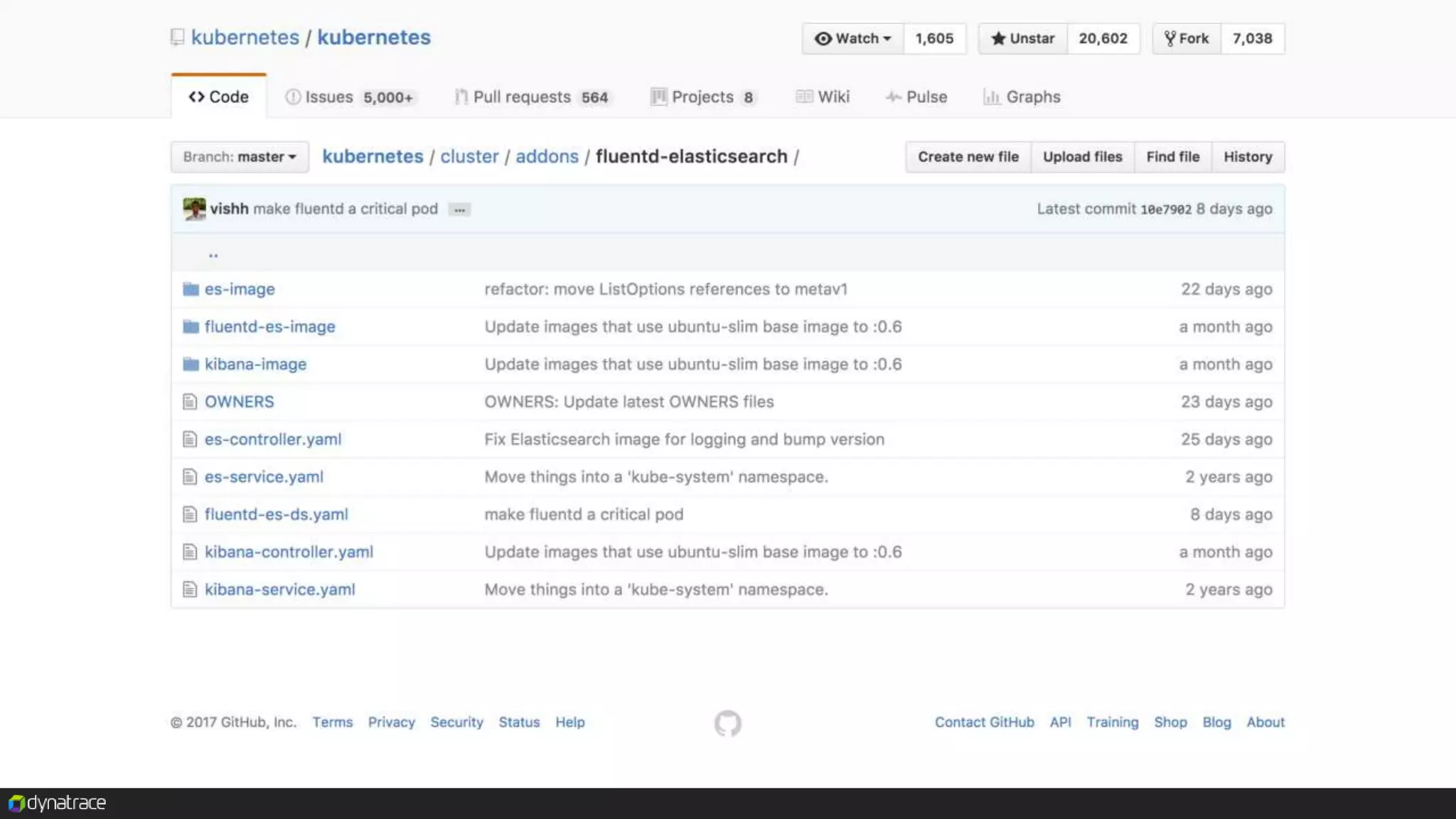This screenshot has height=819, width=1456.
Task: Open es-controller.yaml file link
Action: pyautogui.click(x=273, y=439)
